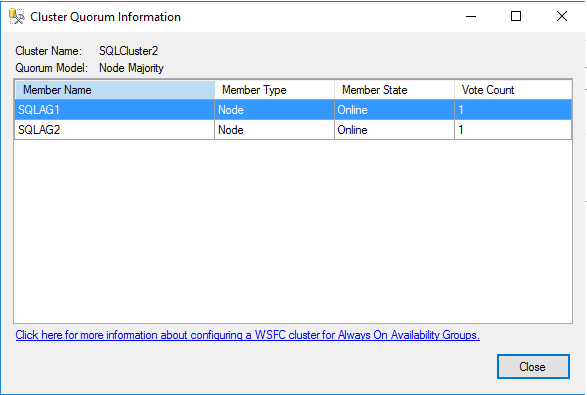587x395 pixels.
Task: Sort by Member Type column header
Action: pos(274,90)
